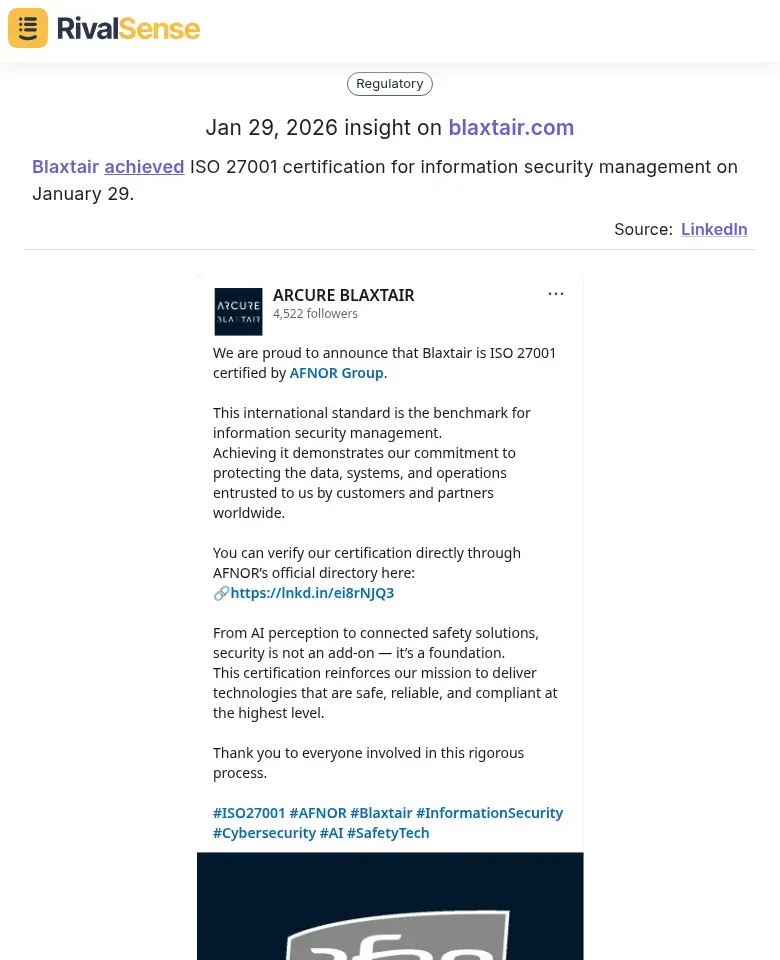The image size is (780, 960).
Task: Click the #Blaxtair hashtag
Action: point(381,812)
